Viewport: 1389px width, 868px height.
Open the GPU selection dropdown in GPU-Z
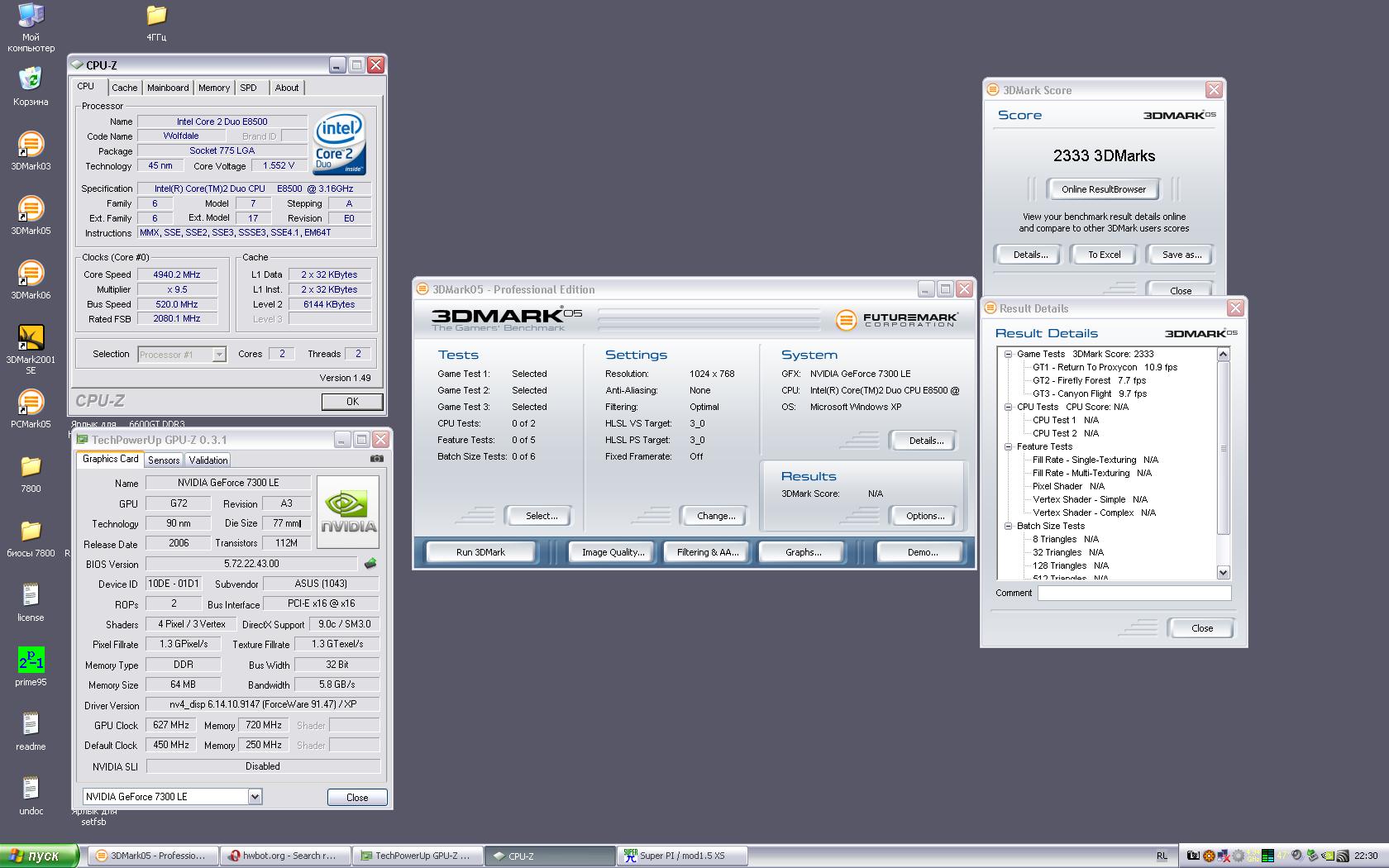(255, 797)
